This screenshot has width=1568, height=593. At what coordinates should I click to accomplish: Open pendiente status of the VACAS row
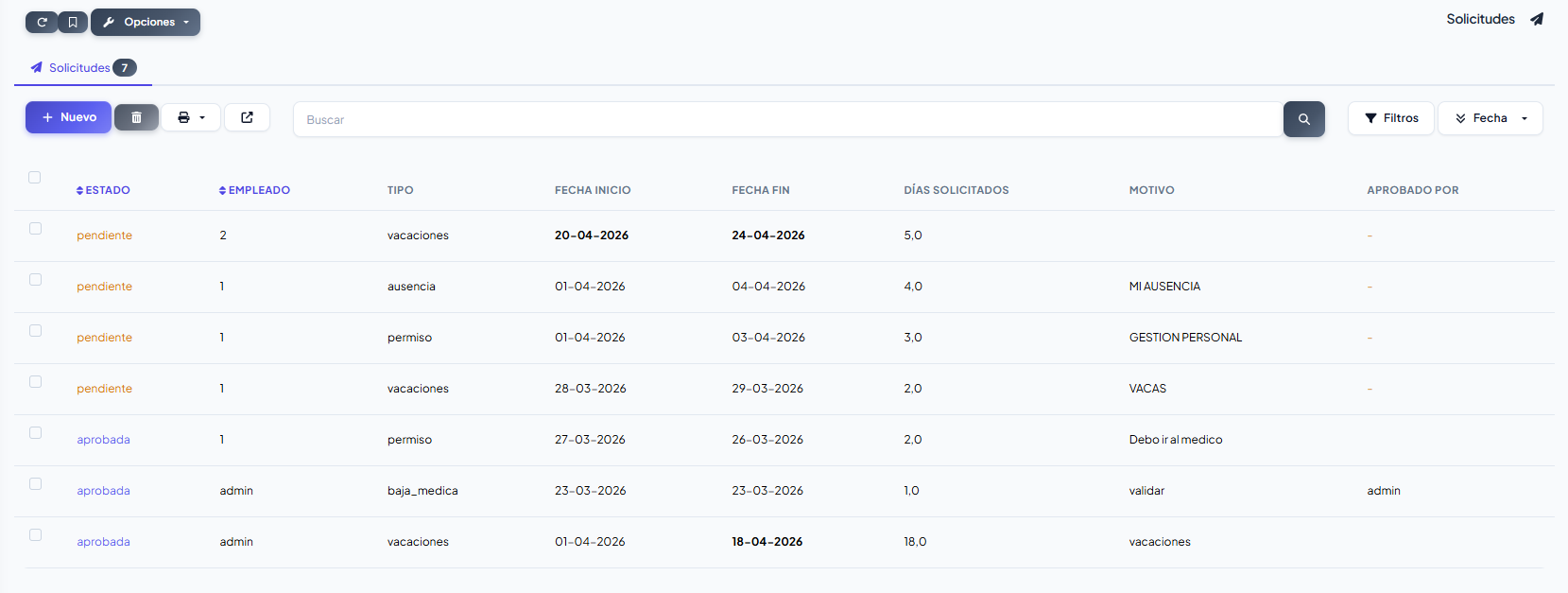click(104, 389)
